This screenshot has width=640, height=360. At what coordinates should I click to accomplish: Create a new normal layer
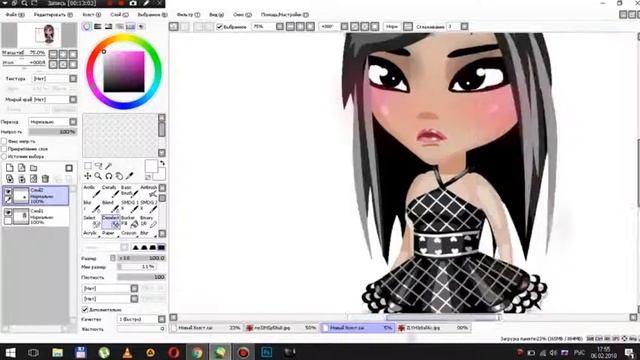pyautogui.click(x=9, y=168)
